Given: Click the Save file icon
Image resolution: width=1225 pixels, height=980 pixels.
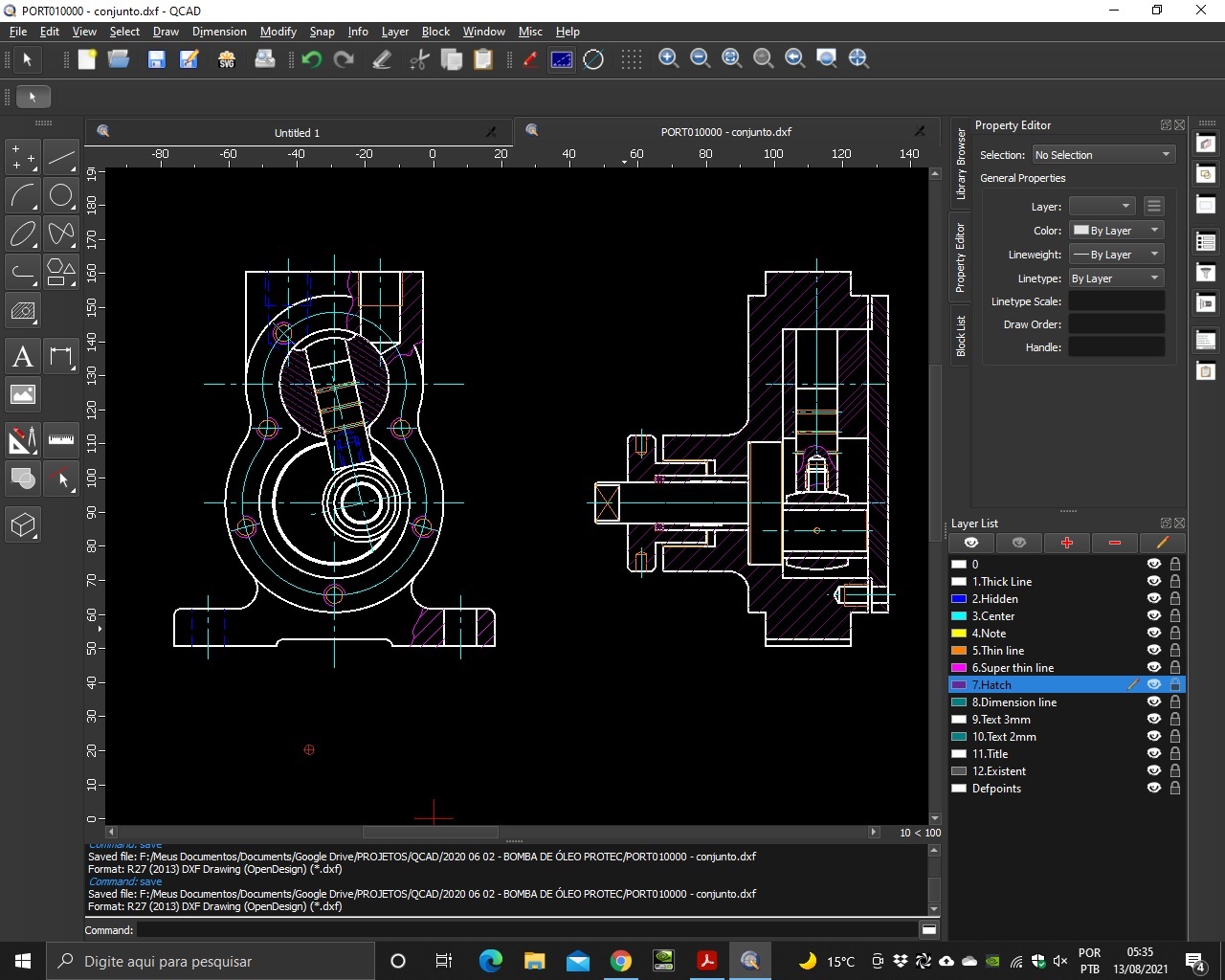Looking at the screenshot, I should pos(156,59).
